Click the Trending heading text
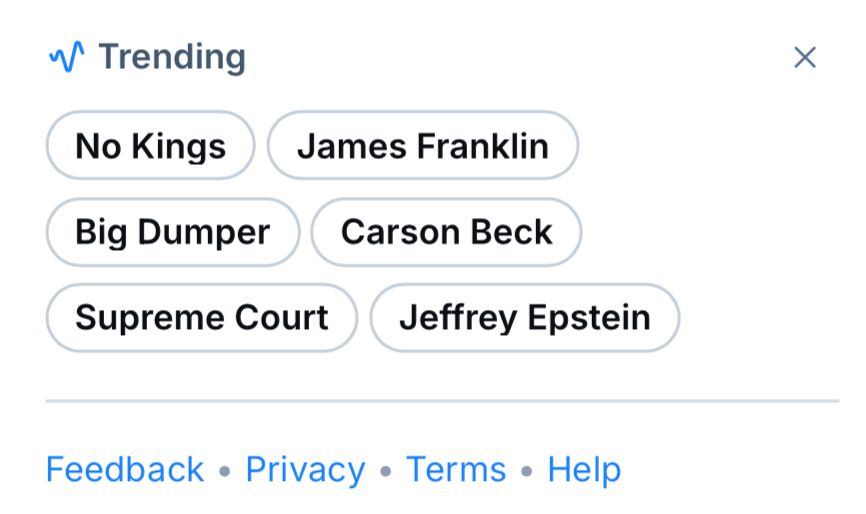Screen dimensions: 866x514 (x=171, y=58)
